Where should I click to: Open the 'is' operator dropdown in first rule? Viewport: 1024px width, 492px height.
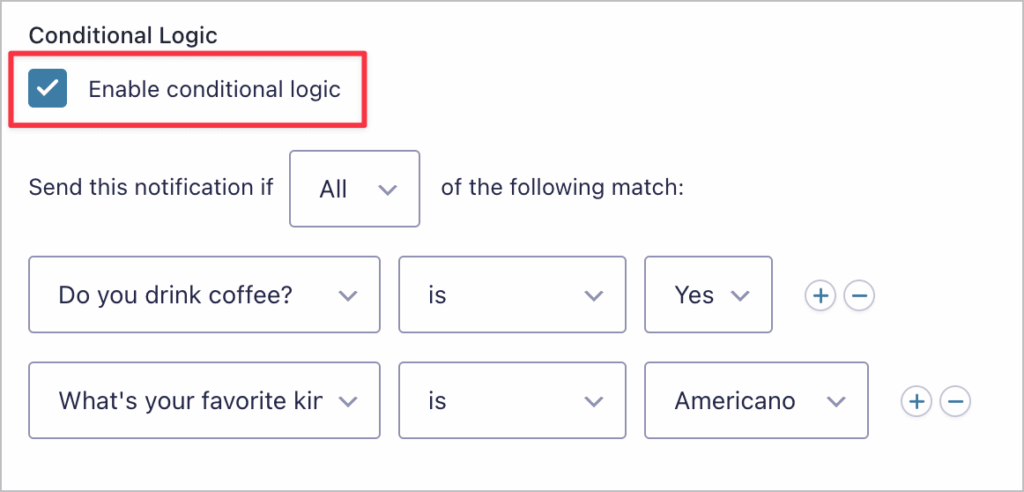coord(512,295)
